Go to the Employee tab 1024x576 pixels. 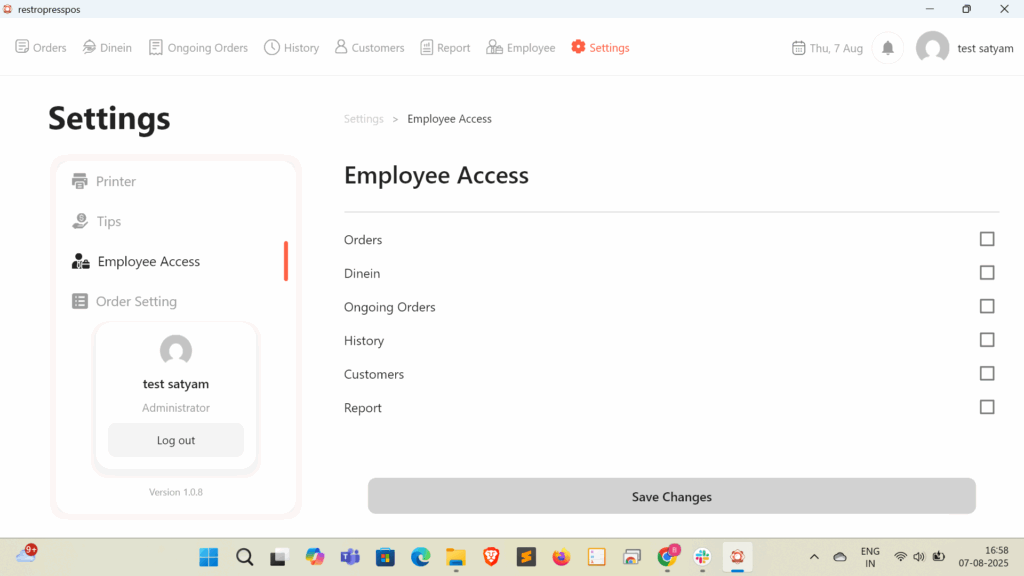point(520,48)
